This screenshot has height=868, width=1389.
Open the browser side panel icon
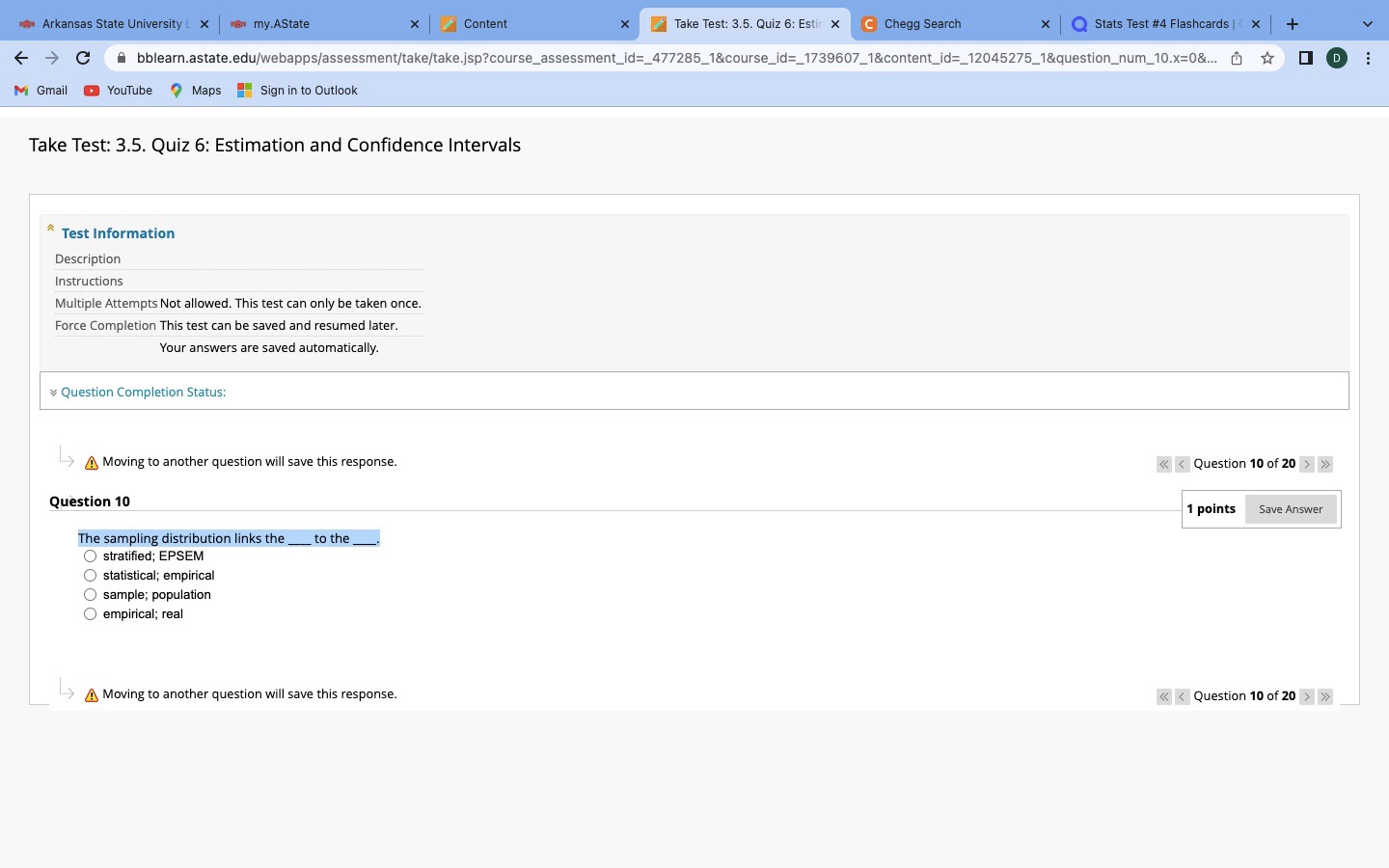coord(1306,58)
